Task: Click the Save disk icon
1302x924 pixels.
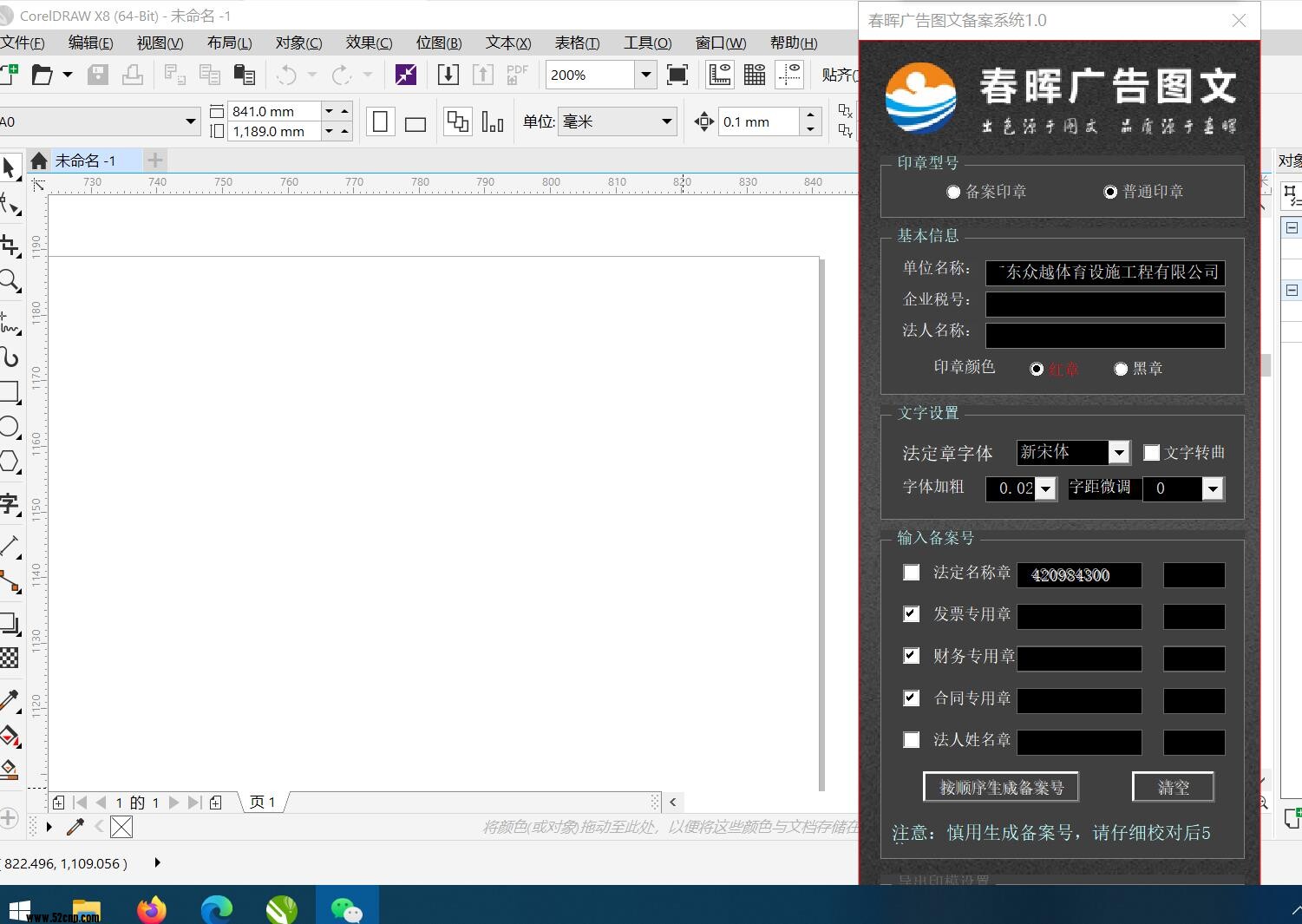Action: 98,75
